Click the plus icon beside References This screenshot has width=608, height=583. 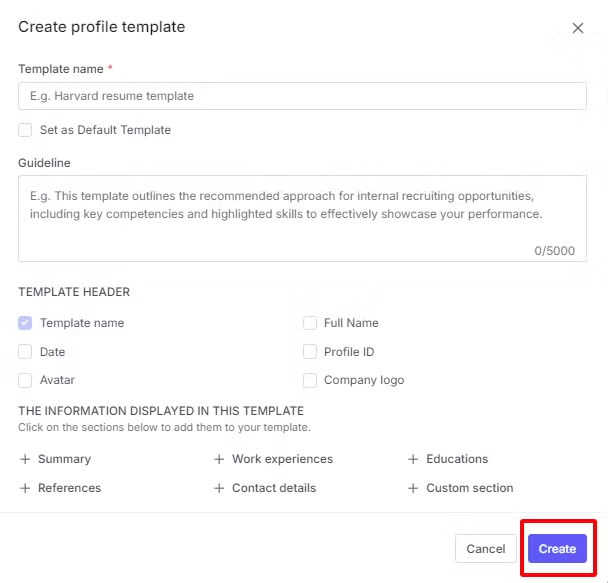pyautogui.click(x=25, y=488)
